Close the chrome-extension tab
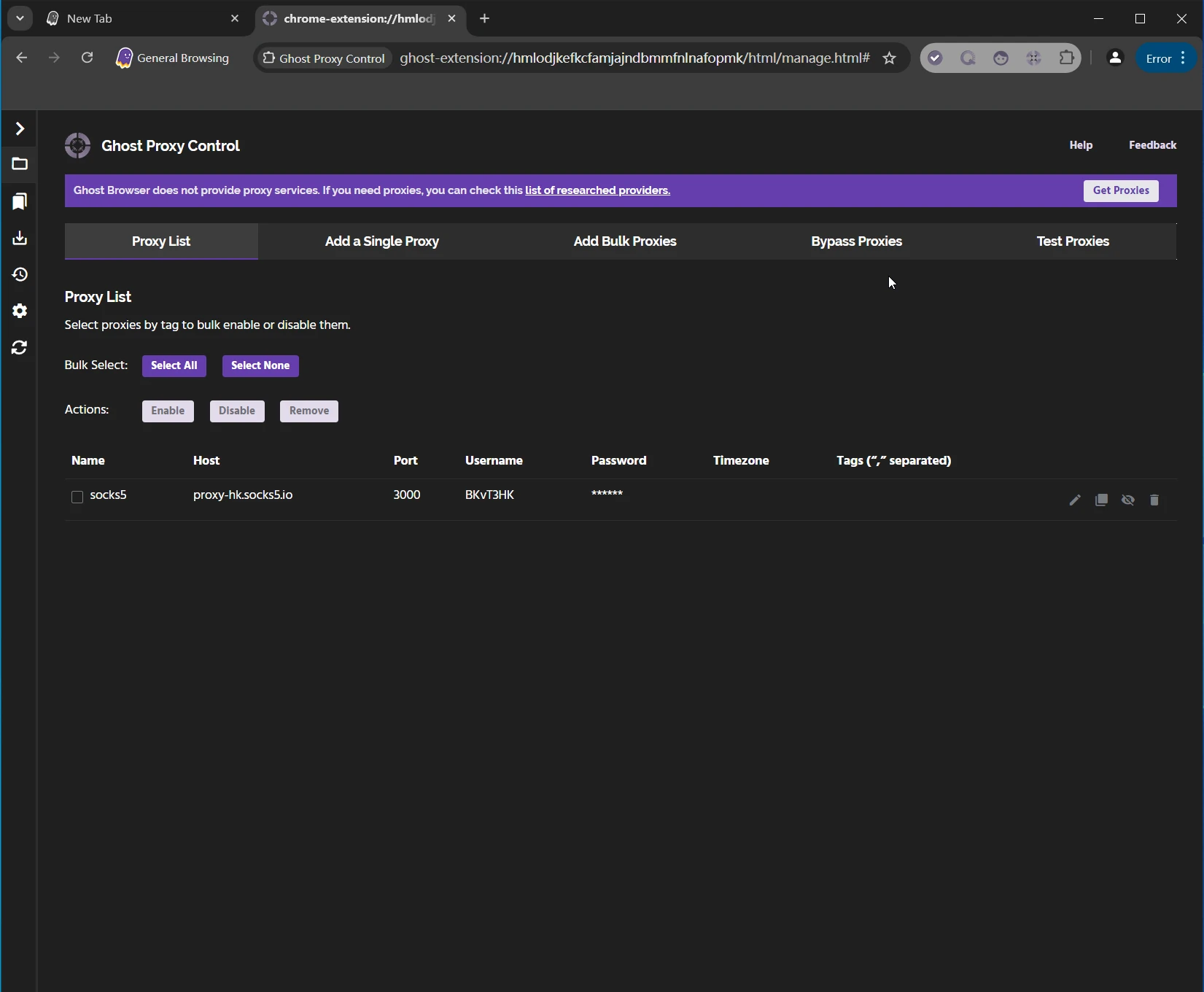Viewport: 1204px width, 992px height. 452,19
